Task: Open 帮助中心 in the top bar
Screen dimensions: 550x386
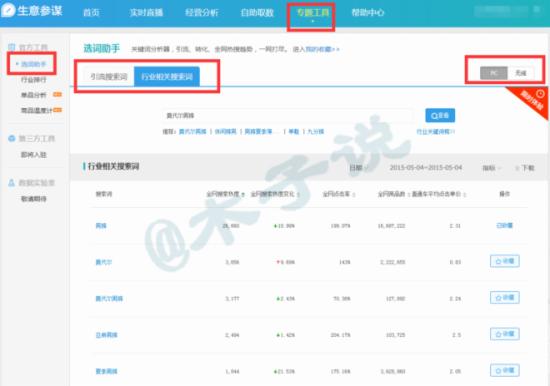Action: click(368, 13)
